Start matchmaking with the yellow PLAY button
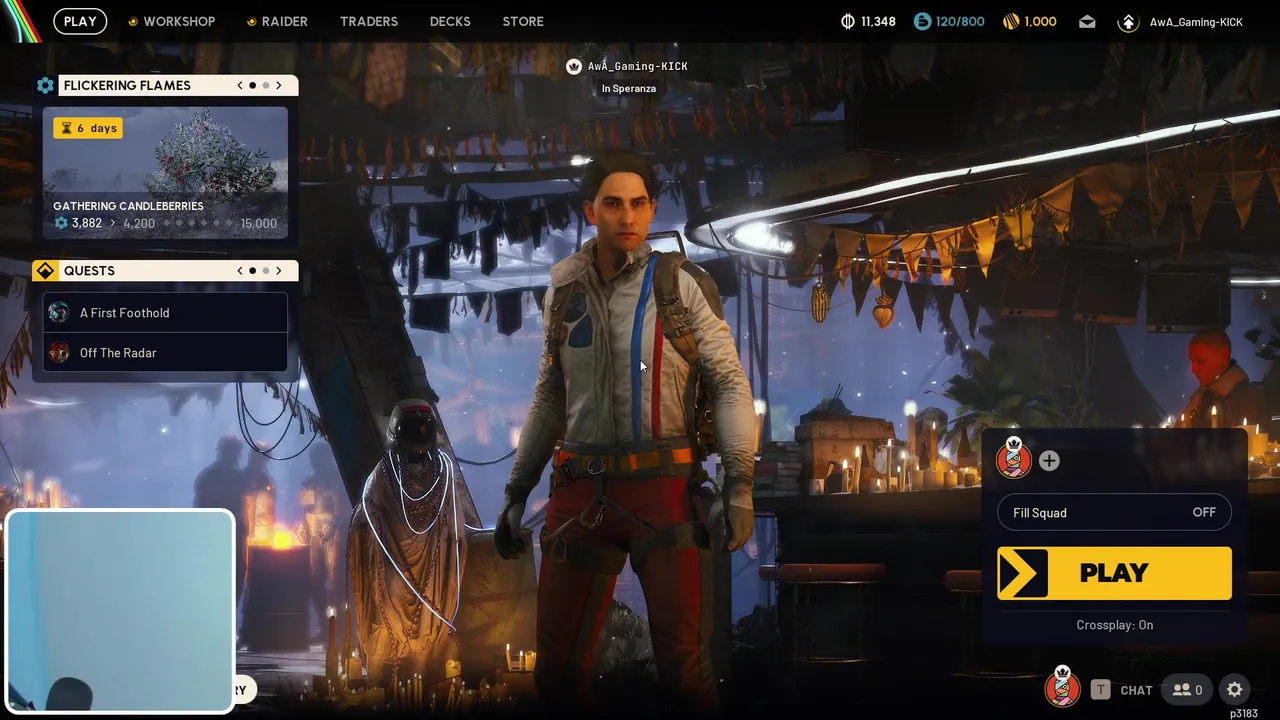Screen dimensions: 1280x720 coord(1114,573)
